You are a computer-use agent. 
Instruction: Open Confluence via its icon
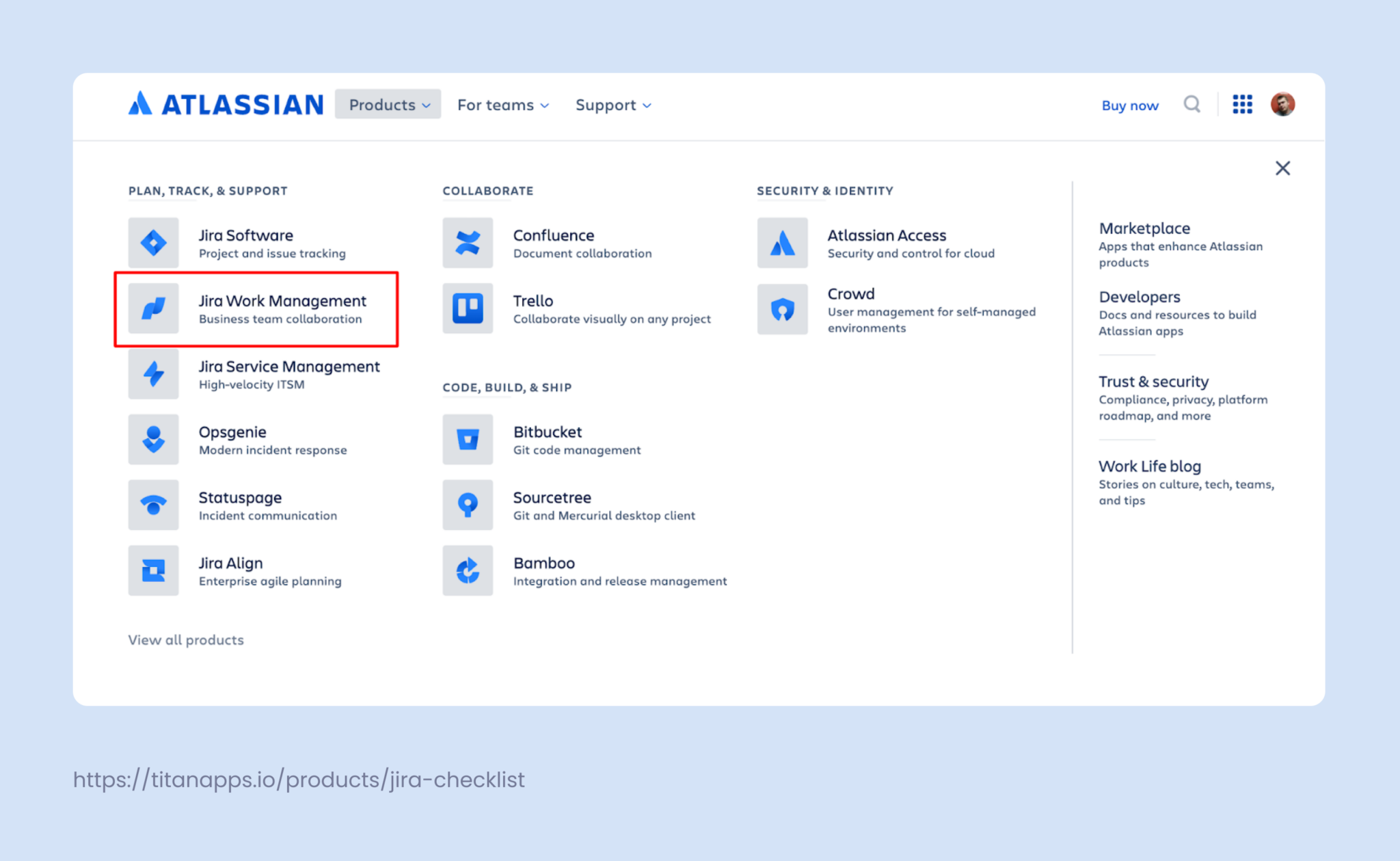(468, 243)
